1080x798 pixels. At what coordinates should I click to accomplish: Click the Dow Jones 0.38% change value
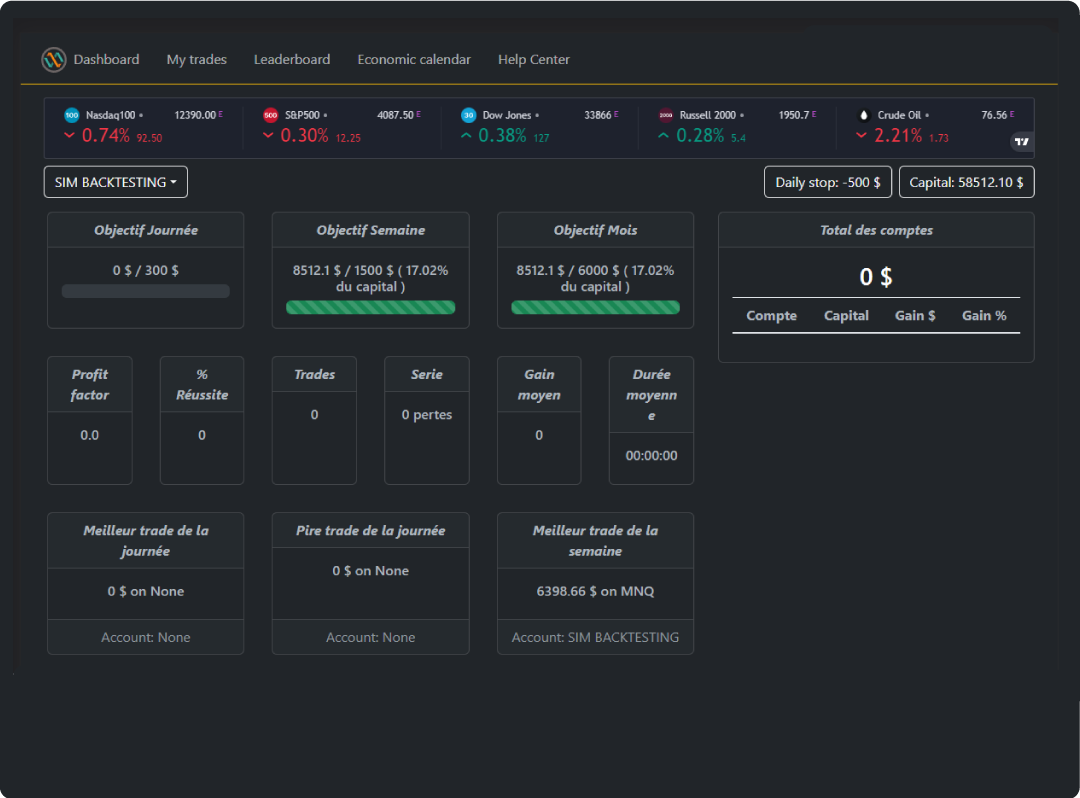point(502,136)
